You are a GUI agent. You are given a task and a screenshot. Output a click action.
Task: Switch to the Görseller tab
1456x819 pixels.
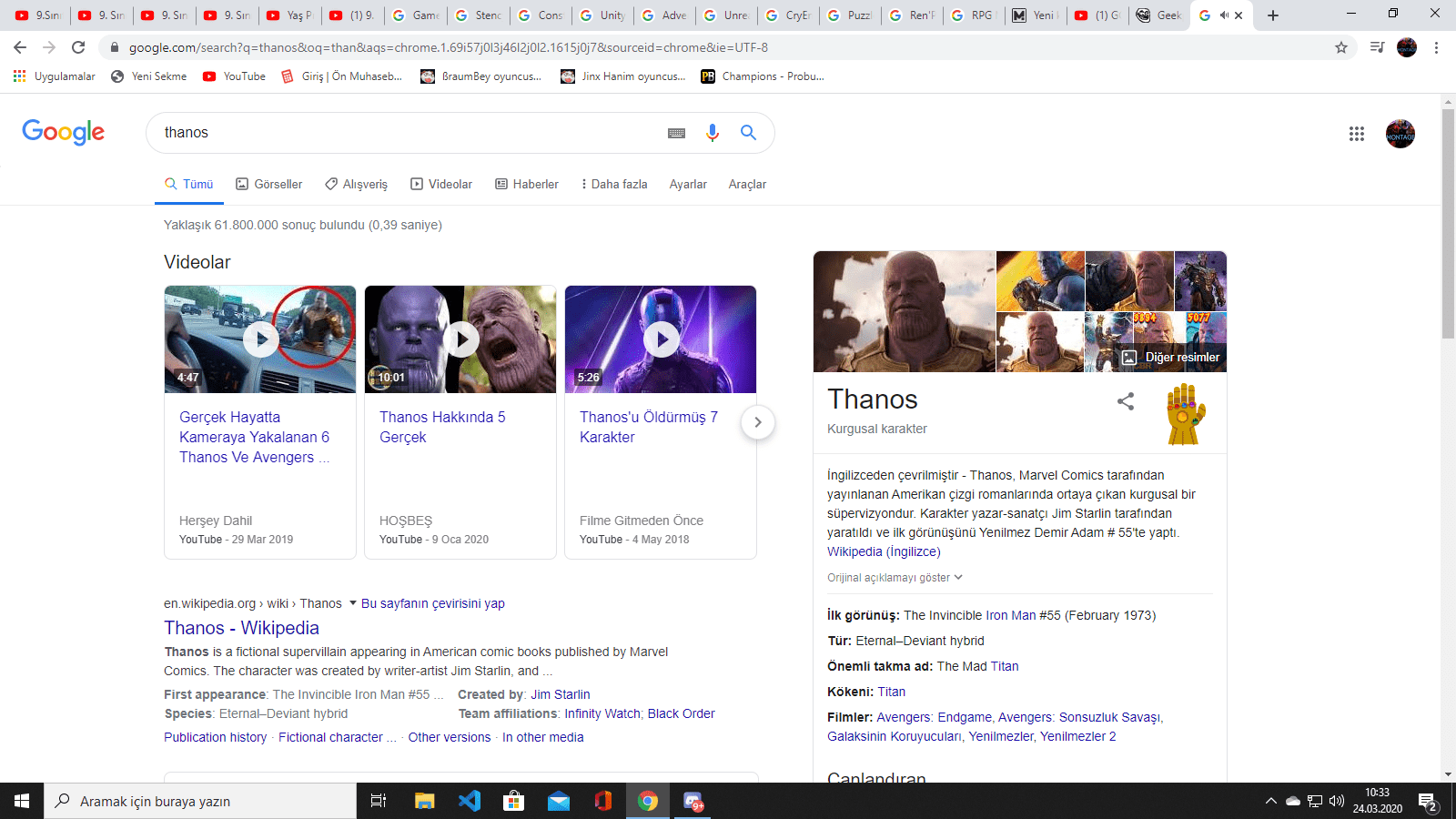[x=268, y=184]
